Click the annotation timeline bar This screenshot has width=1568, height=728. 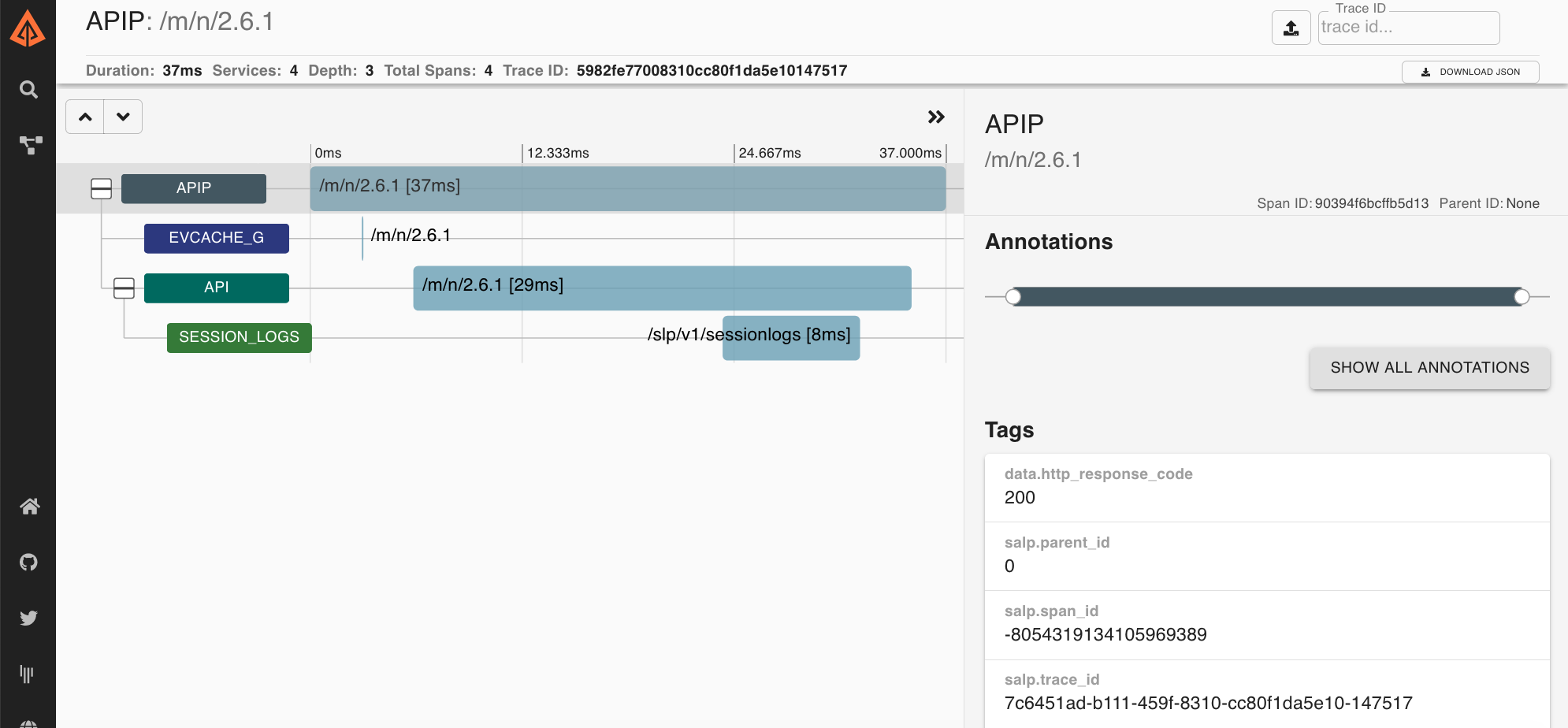pyautogui.click(x=1267, y=297)
